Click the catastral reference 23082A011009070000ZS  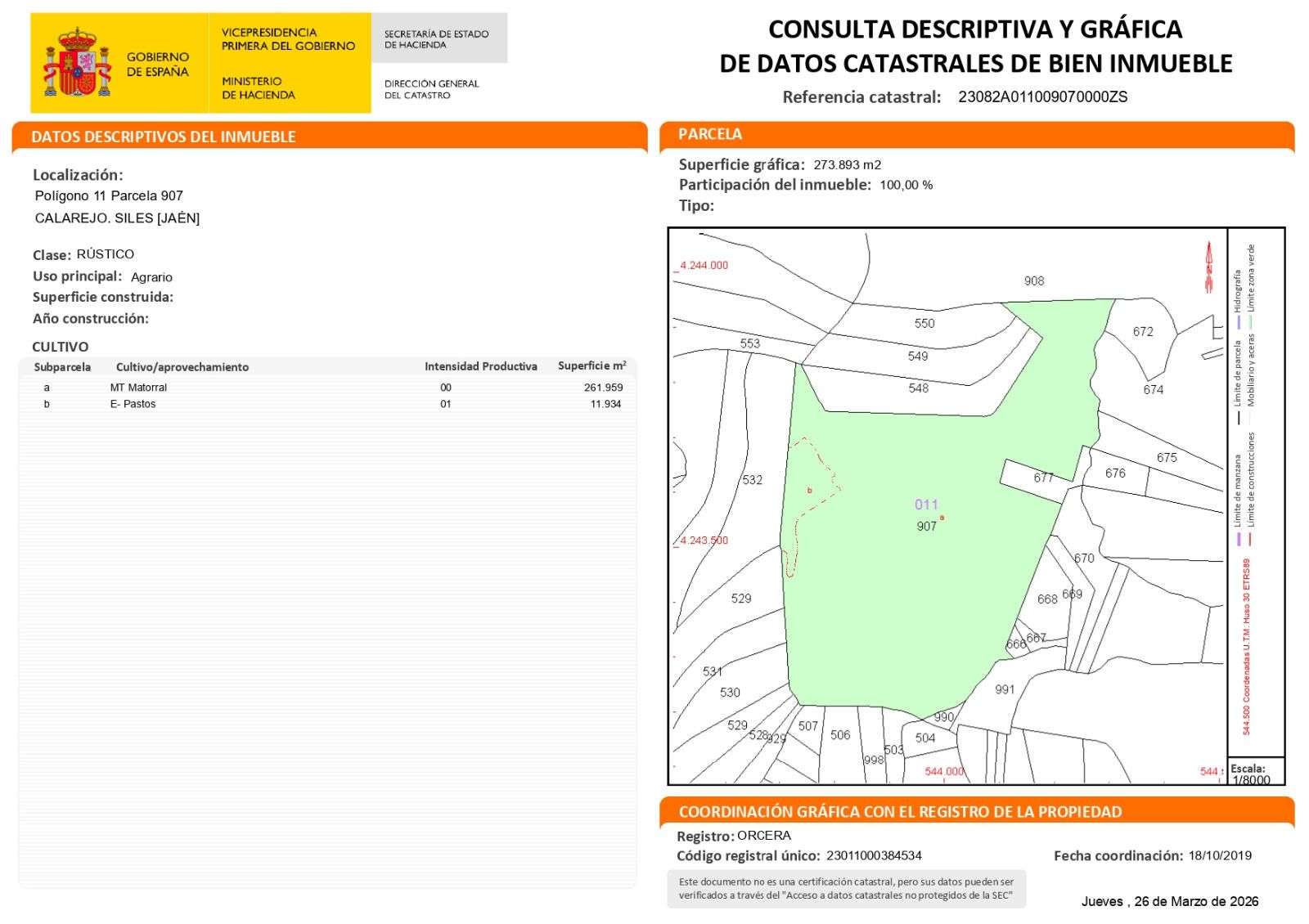pyautogui.click(x=1042, y=97)
